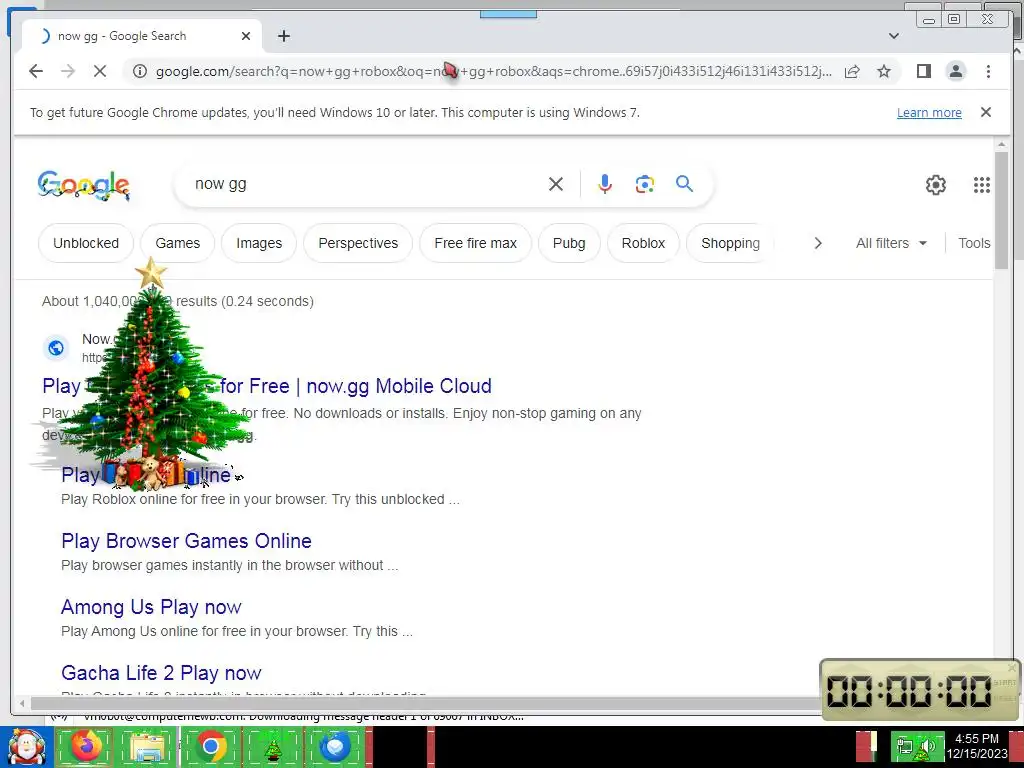Select the Roblox filter chip
This screenshot has height=768, width=1024.
tap(643, 243)
